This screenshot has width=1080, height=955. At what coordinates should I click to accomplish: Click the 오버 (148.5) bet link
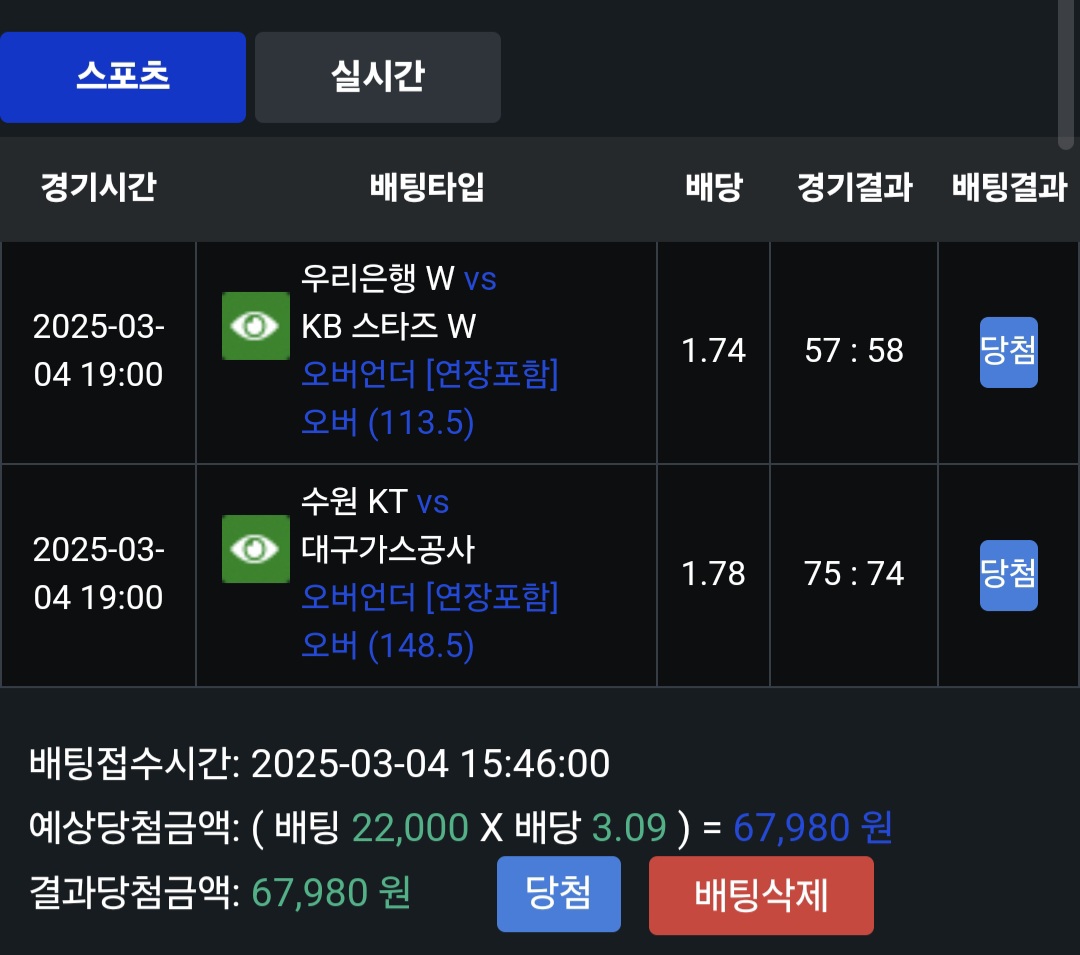pyautogui.click(x=387, y=646)
